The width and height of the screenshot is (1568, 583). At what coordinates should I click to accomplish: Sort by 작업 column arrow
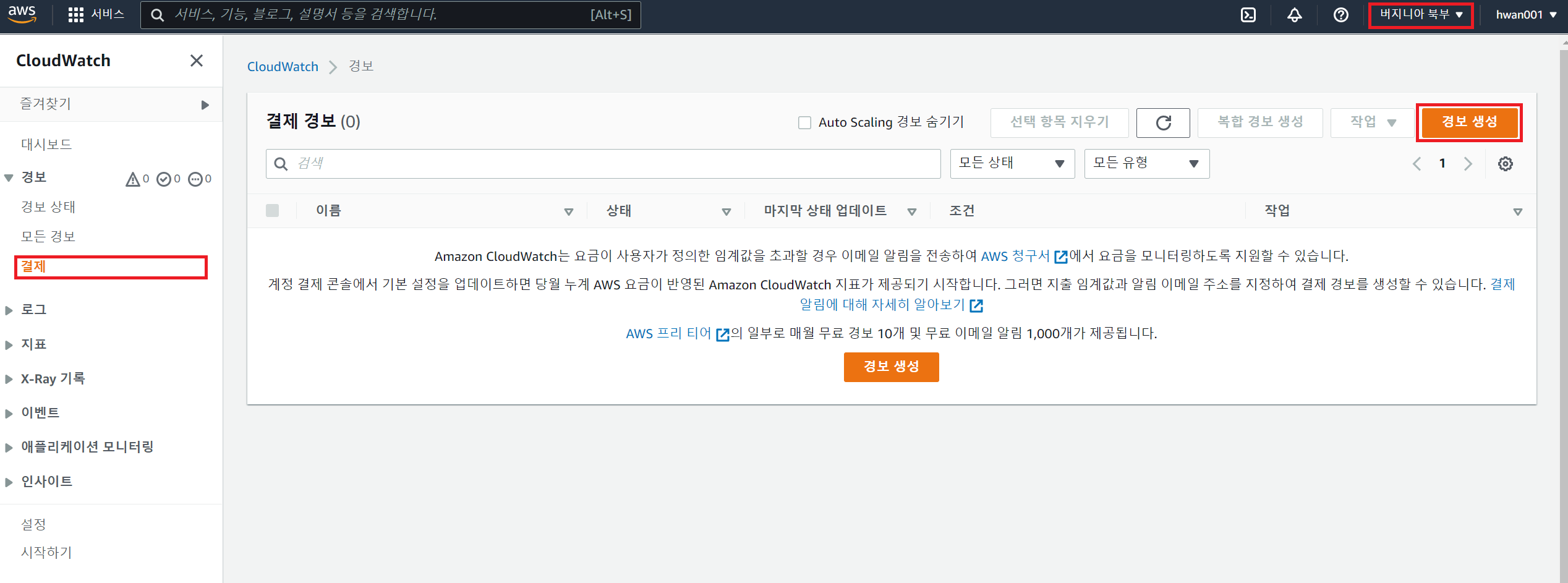(1517, 212)
